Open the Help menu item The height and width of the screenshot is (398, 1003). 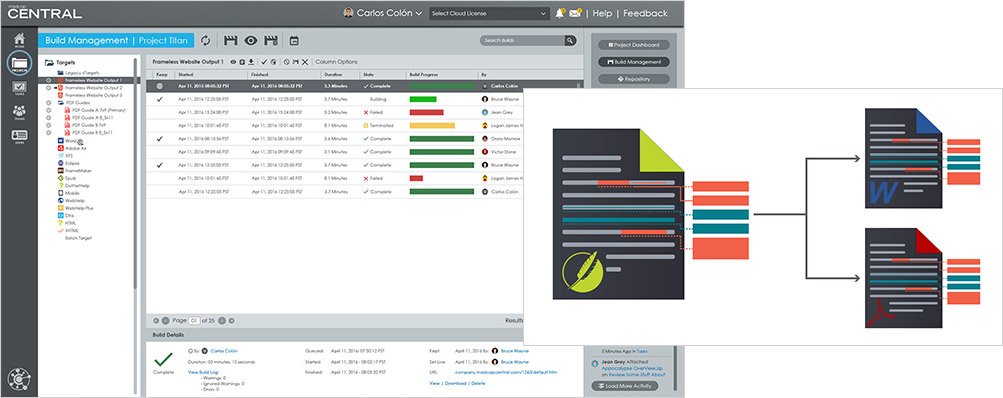coord(602,13)
